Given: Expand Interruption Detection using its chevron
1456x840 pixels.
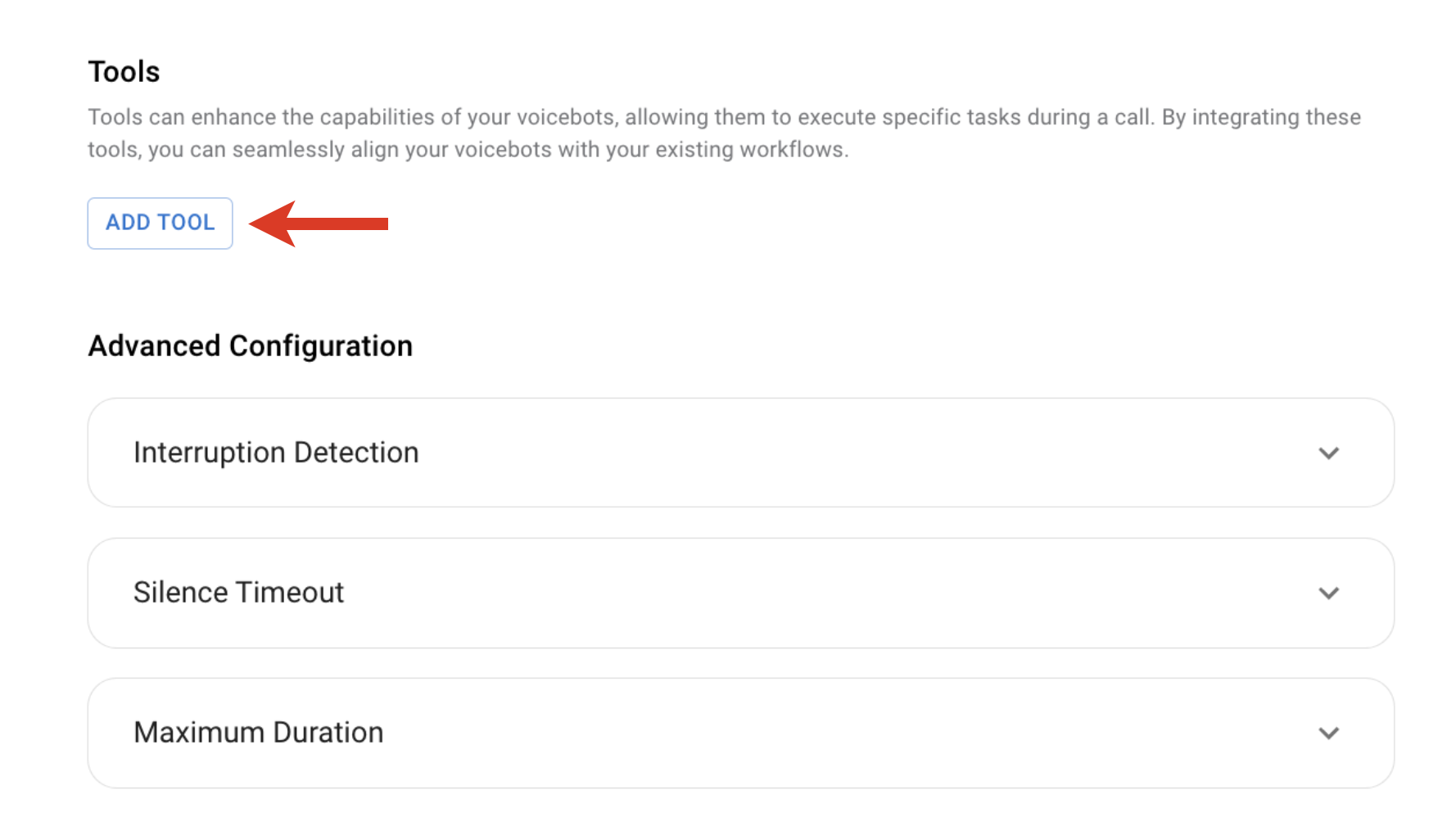Looking at the screenshot, I should pos(1328,453).
